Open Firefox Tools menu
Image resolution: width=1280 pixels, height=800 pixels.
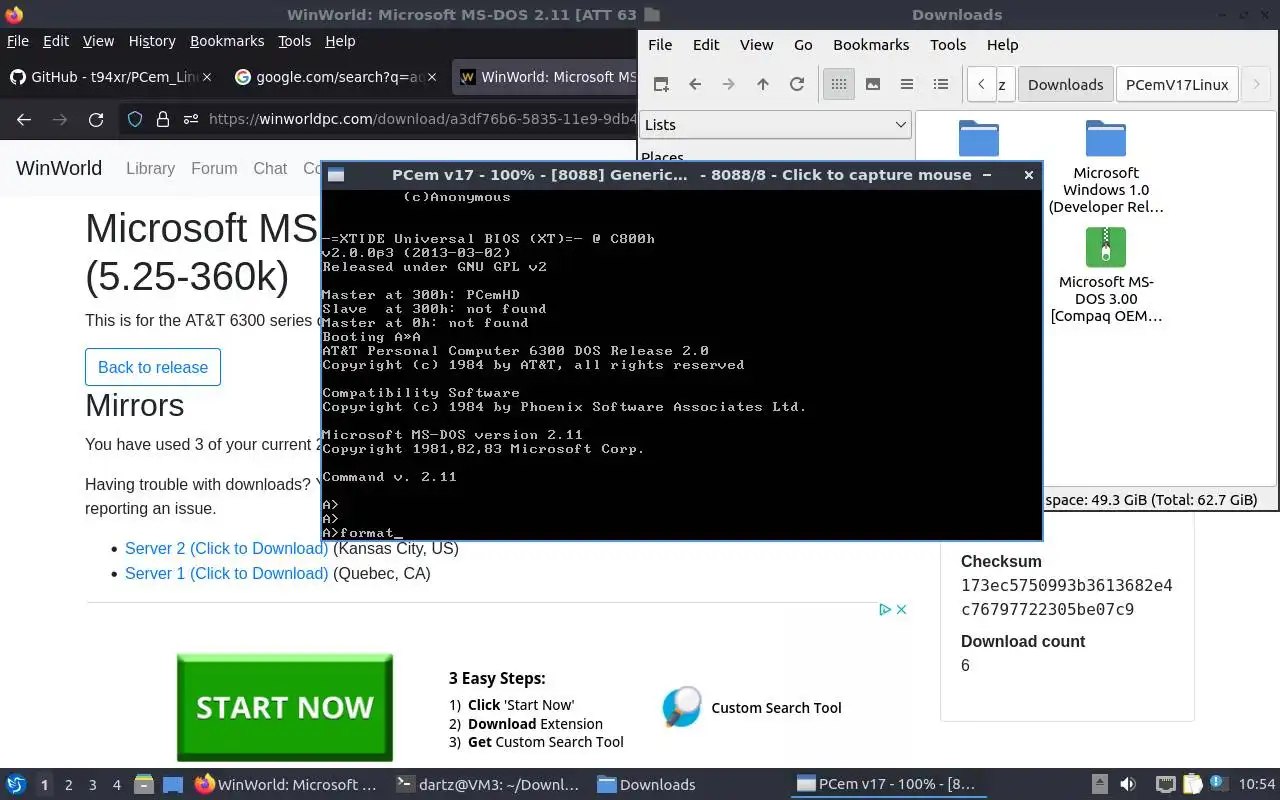294,41
